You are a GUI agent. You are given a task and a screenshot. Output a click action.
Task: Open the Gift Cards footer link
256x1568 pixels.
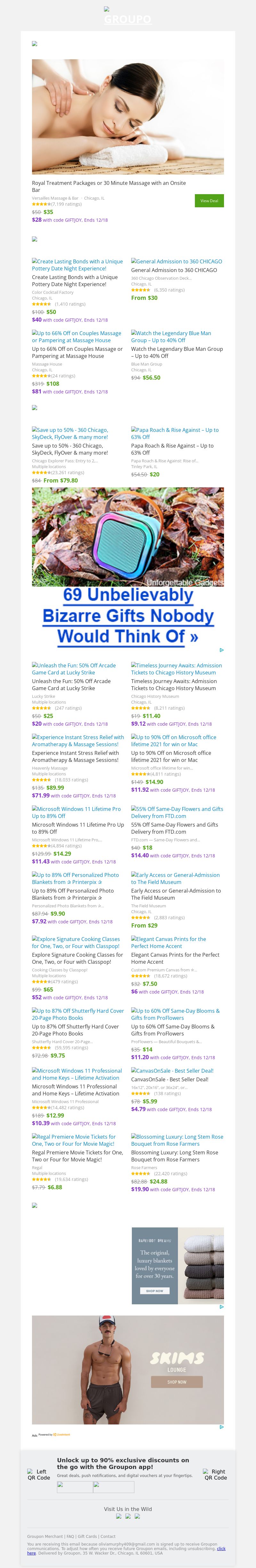coord(87,1537)
